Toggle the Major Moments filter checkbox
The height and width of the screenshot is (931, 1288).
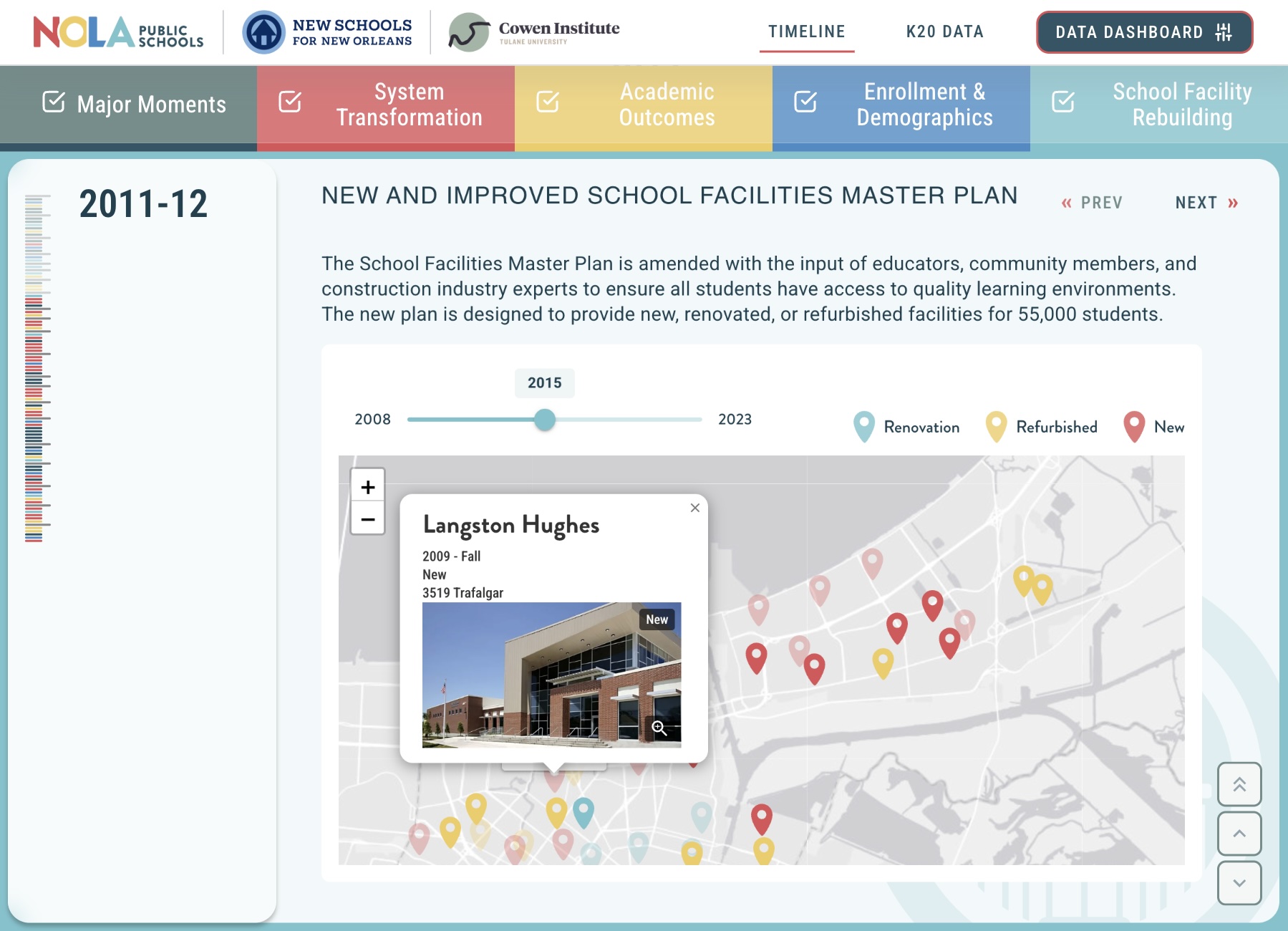click(x=54, y=102)
